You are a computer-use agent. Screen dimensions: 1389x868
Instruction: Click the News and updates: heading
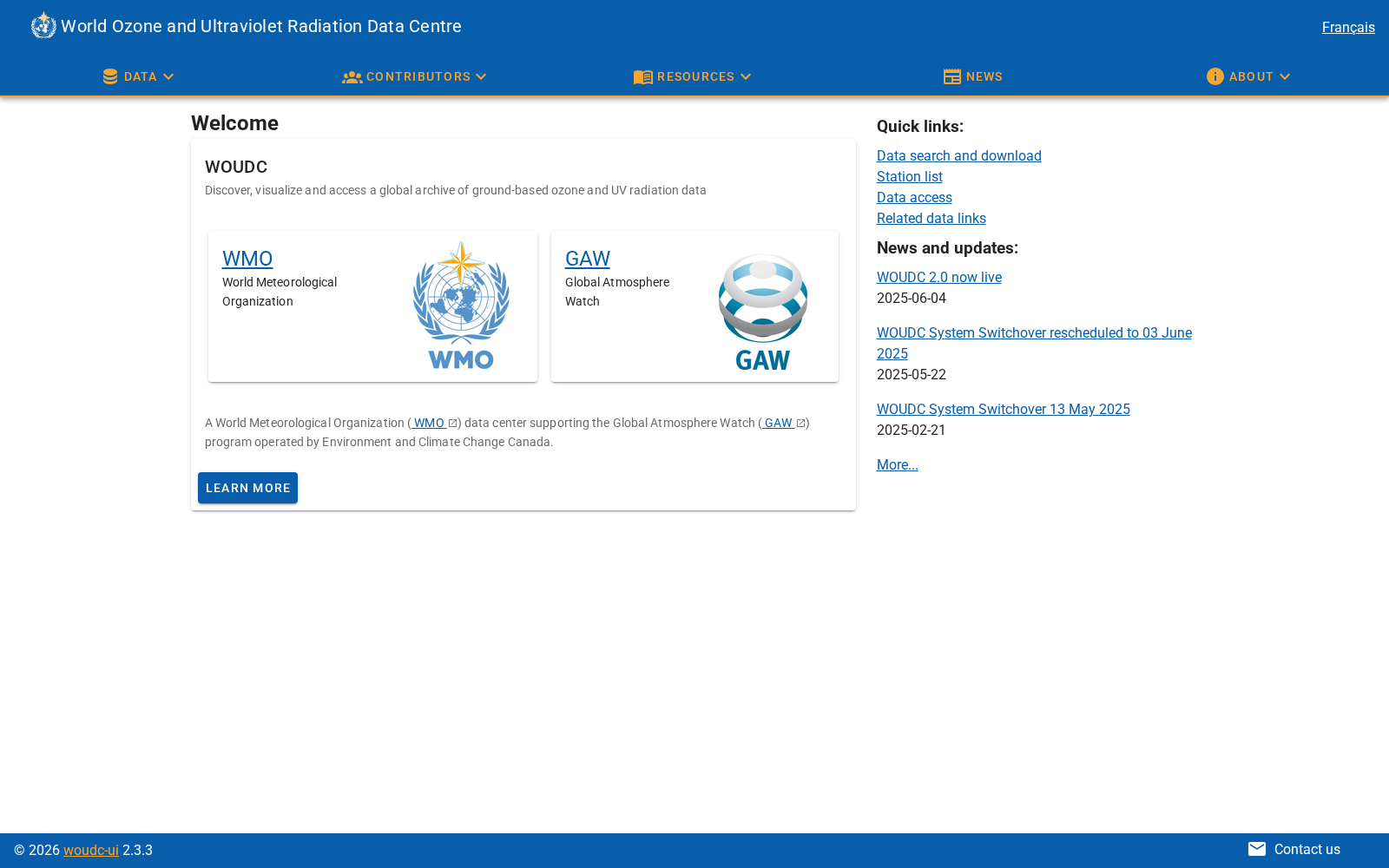coord(947,247)
